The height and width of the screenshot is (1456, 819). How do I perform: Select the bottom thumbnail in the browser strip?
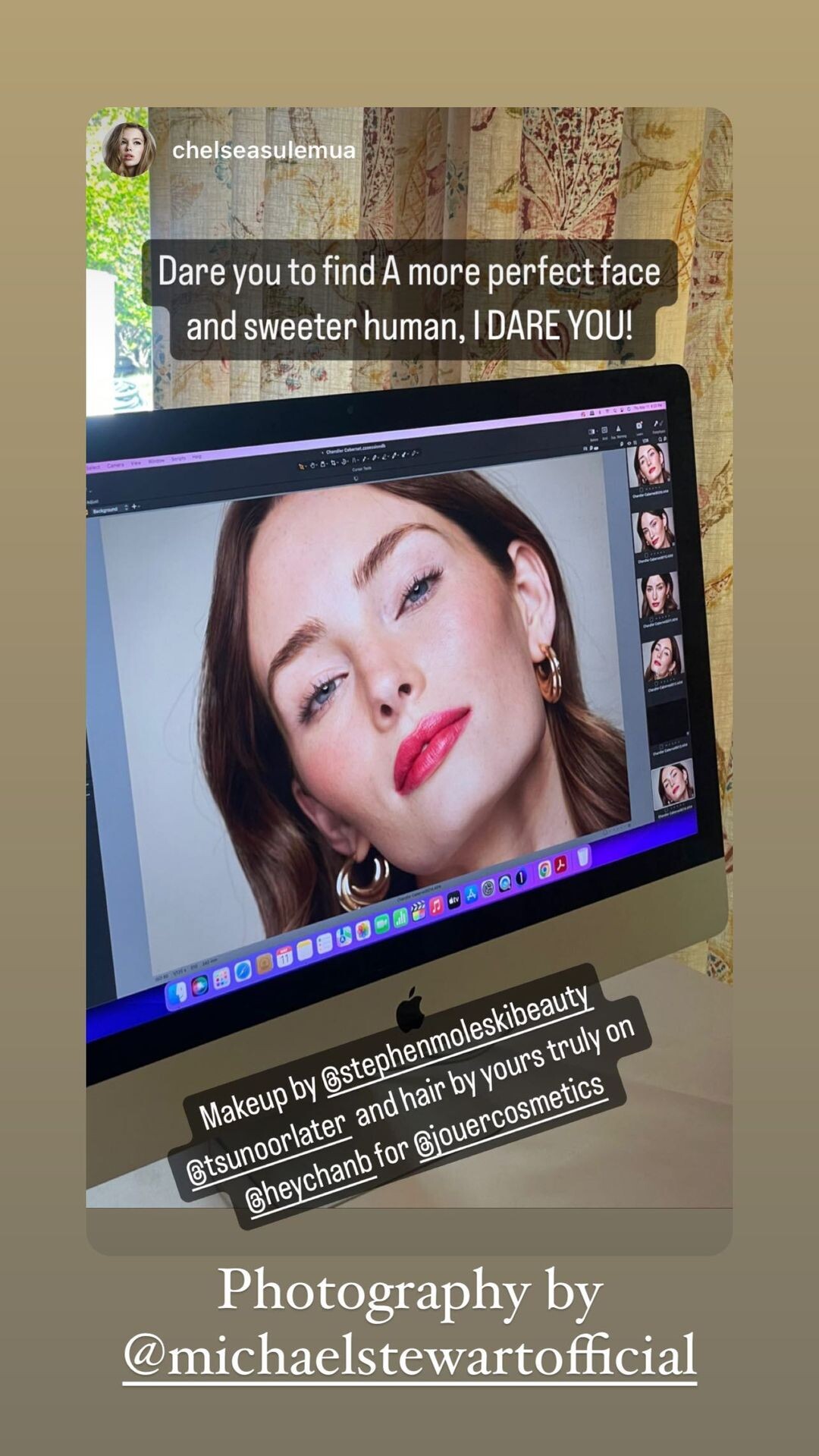click(x=673, y=785)
